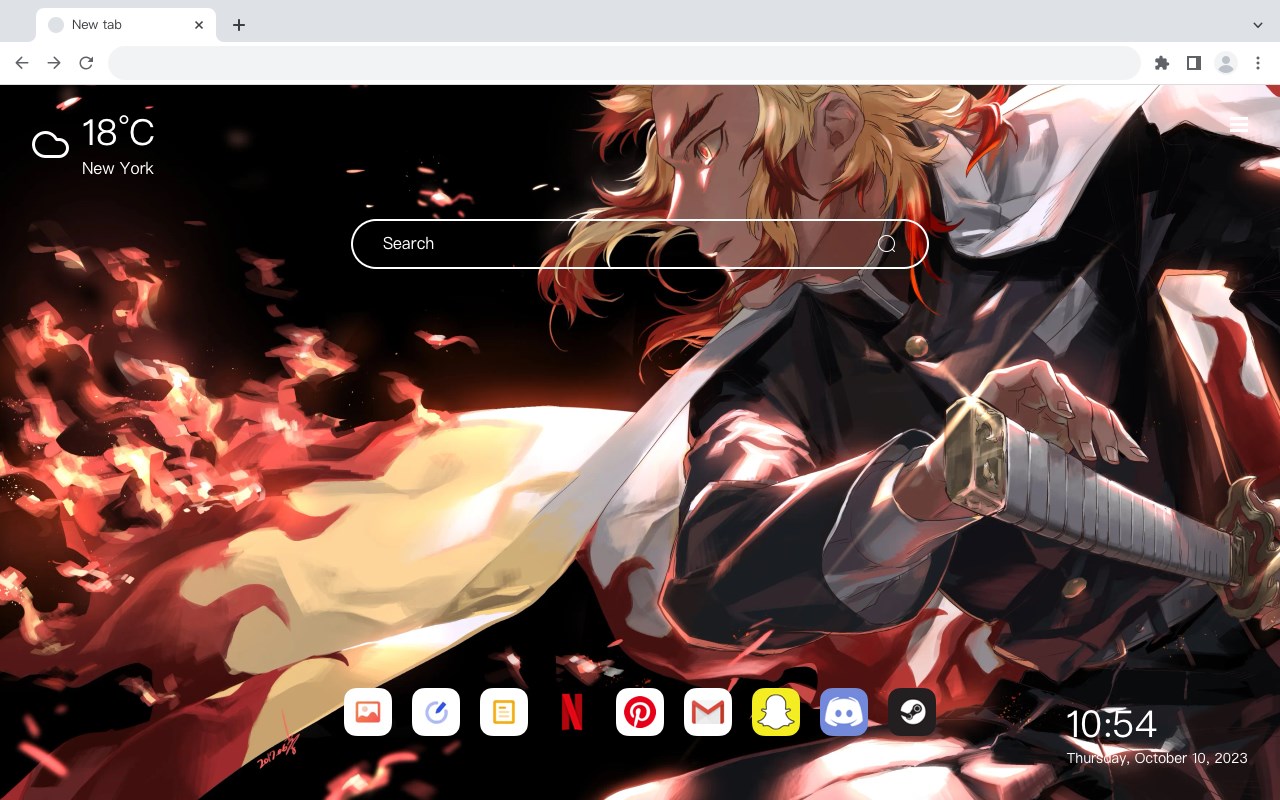Click the 18°C temperature reading
1280x800 pixels.
tap(118, 133)
